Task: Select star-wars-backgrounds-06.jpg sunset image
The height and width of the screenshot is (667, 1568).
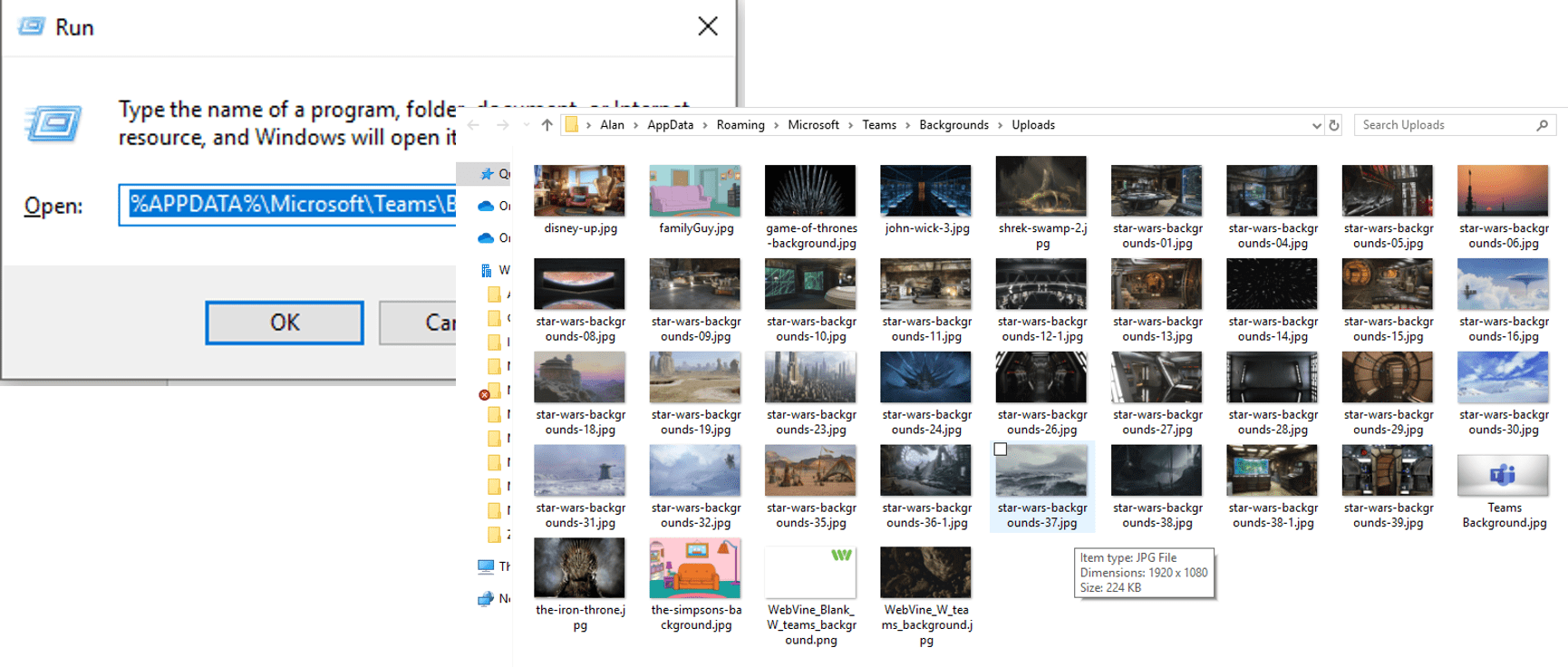Action: tap(1503, 190)
